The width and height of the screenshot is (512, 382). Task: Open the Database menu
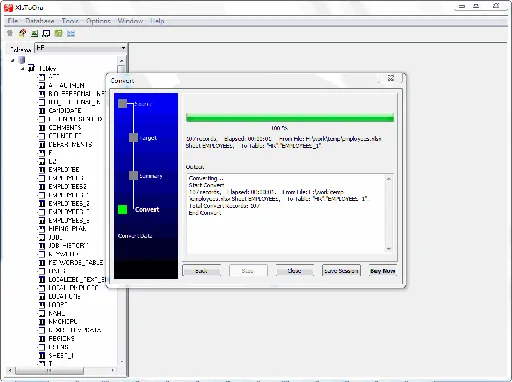(x=40, y=21)
